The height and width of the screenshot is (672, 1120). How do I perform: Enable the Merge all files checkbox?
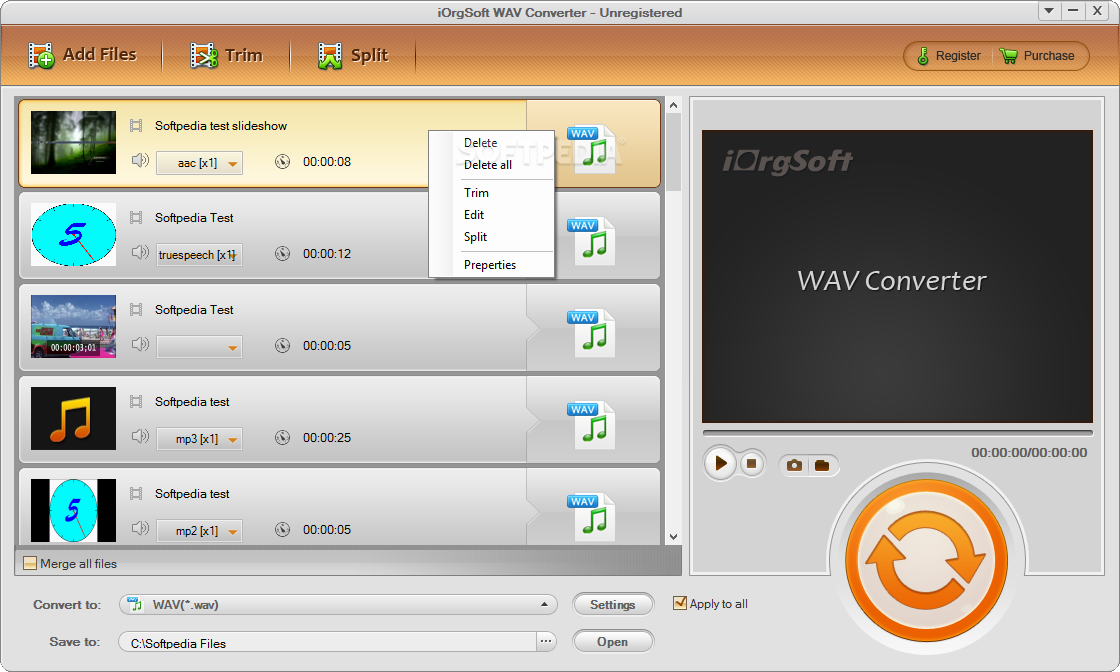click(30, 563)
